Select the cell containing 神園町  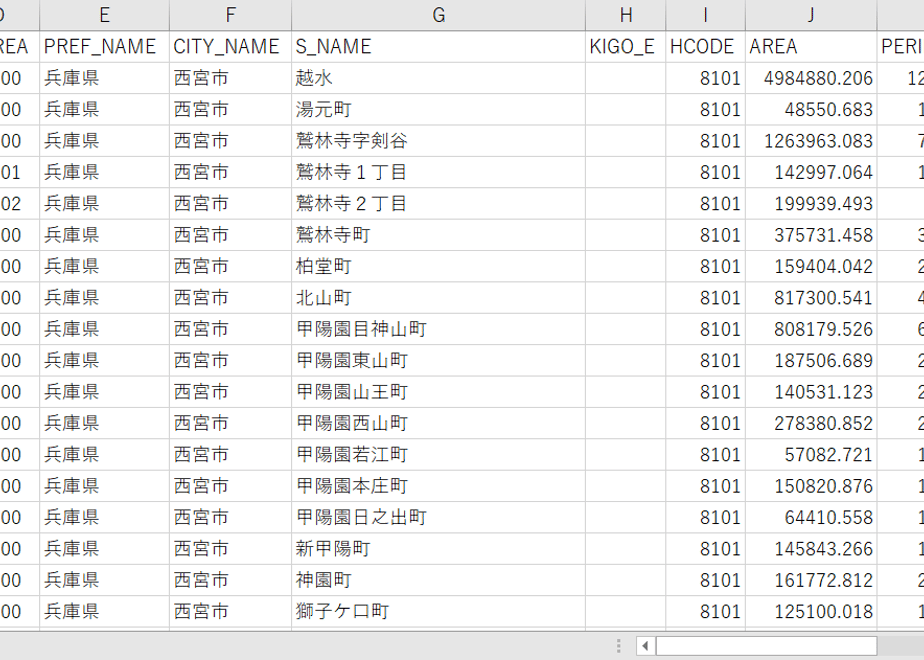[438, 580]
